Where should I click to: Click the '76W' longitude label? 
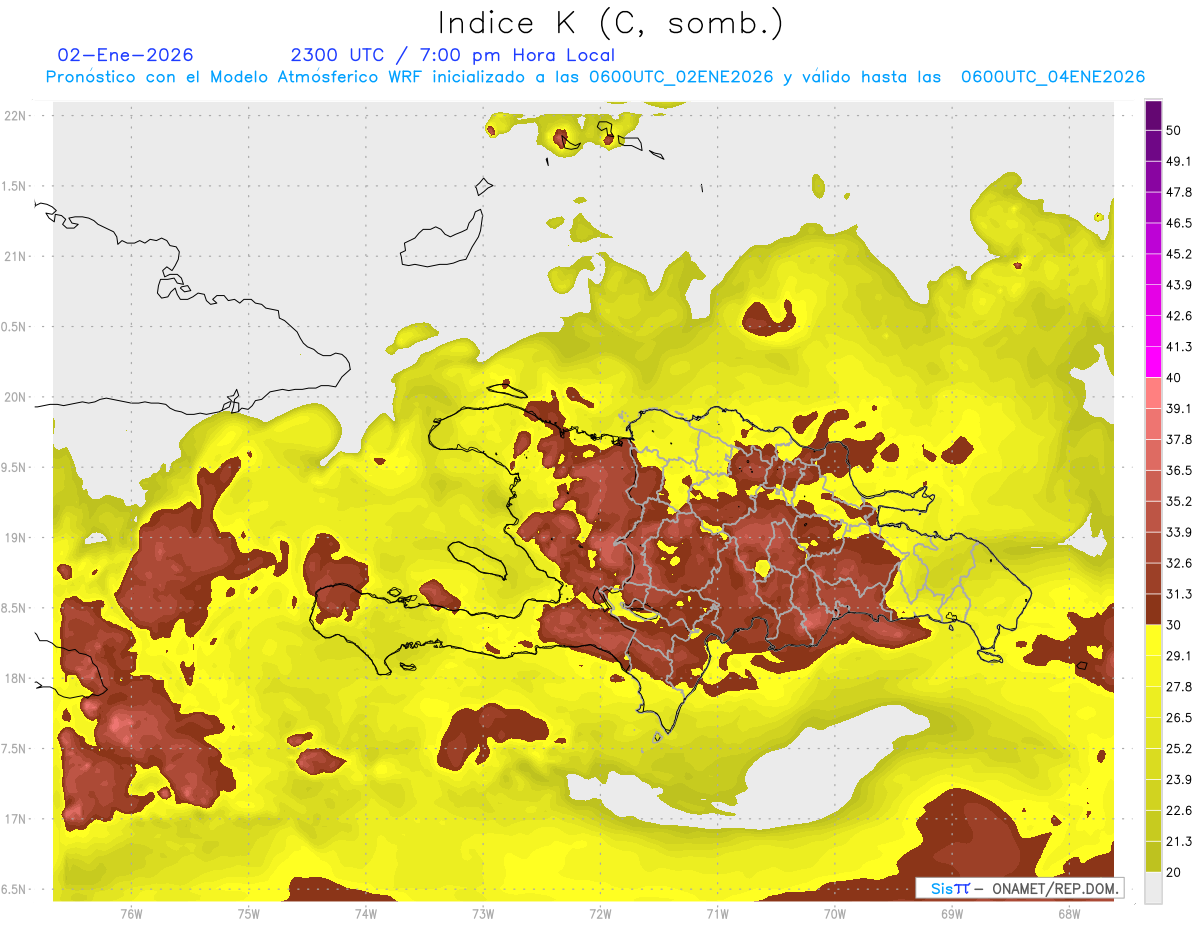tap(131, 913)
